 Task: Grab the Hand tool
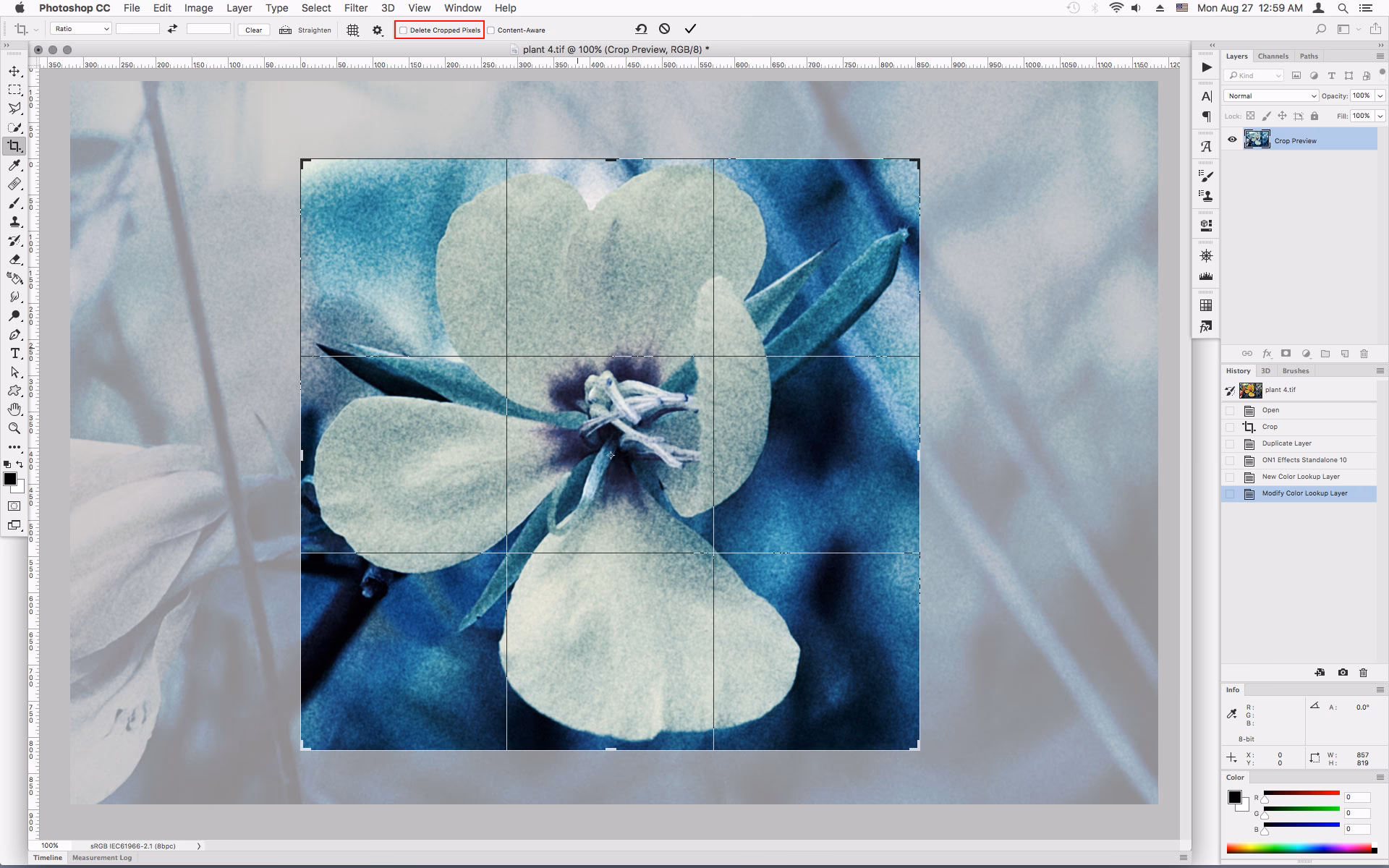click(x=14, y=409)
